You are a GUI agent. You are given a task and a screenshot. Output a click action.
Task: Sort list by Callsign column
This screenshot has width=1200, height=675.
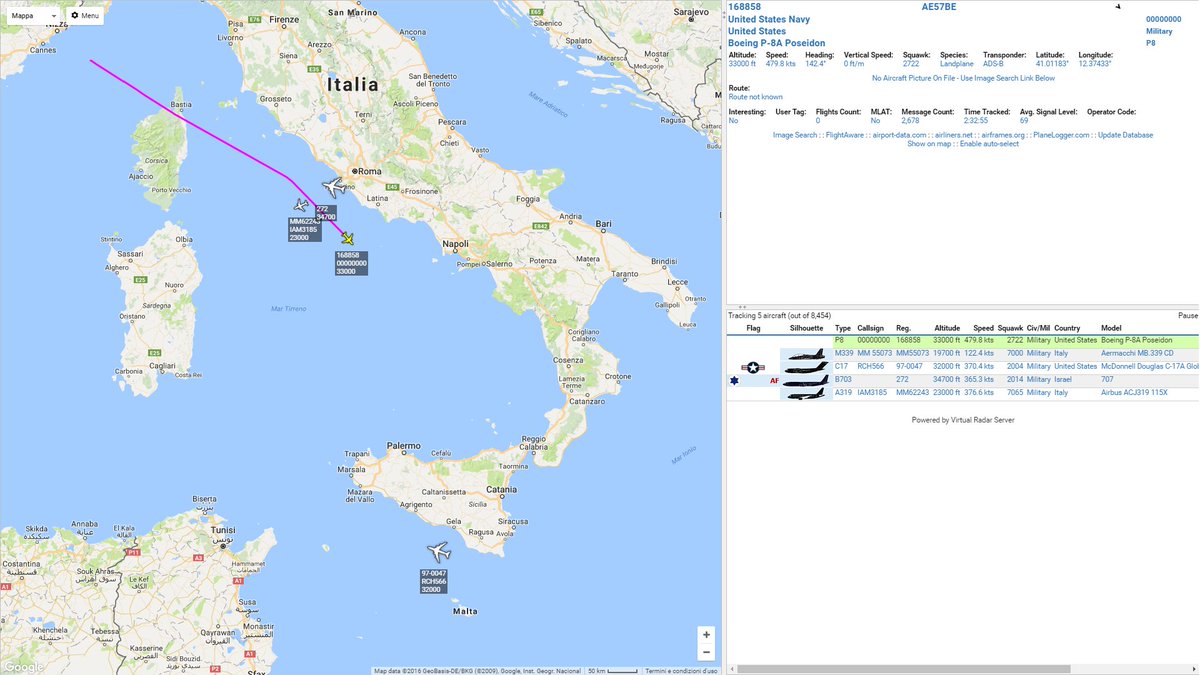pos(871,328)
